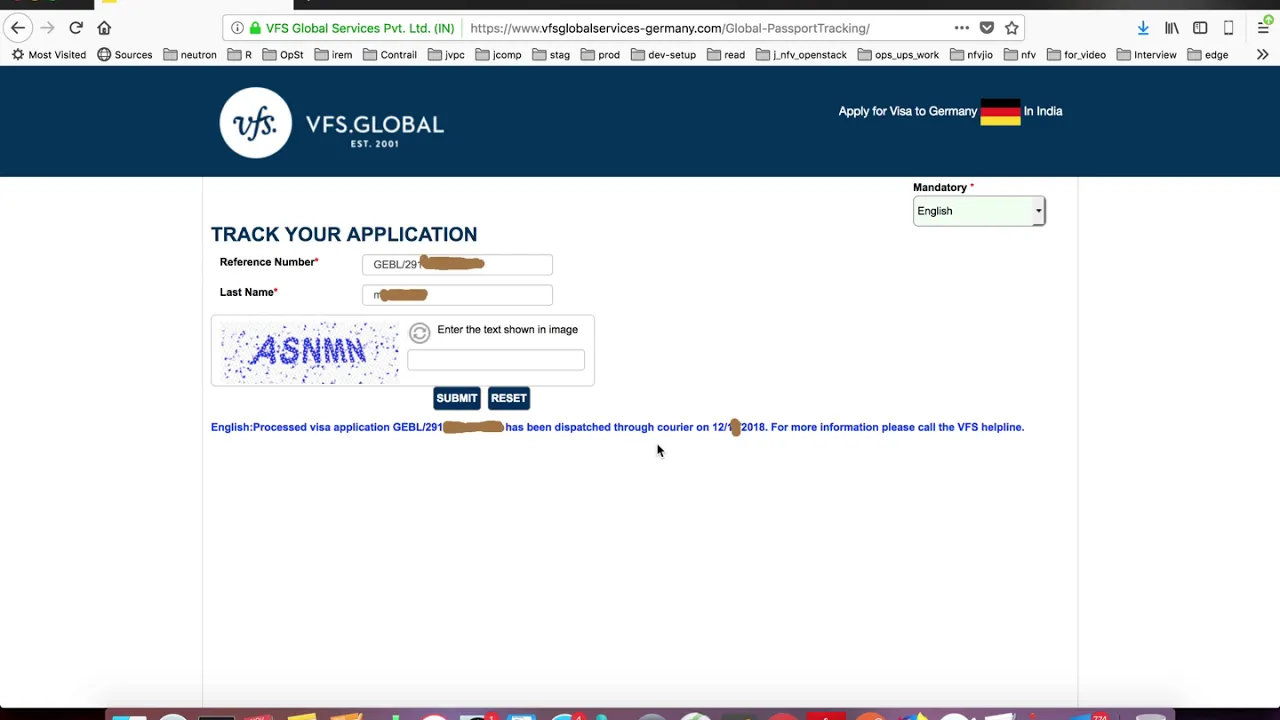Open the jvpc bookmark folder
Screen dimensions: 1280x720
(446, 55)
